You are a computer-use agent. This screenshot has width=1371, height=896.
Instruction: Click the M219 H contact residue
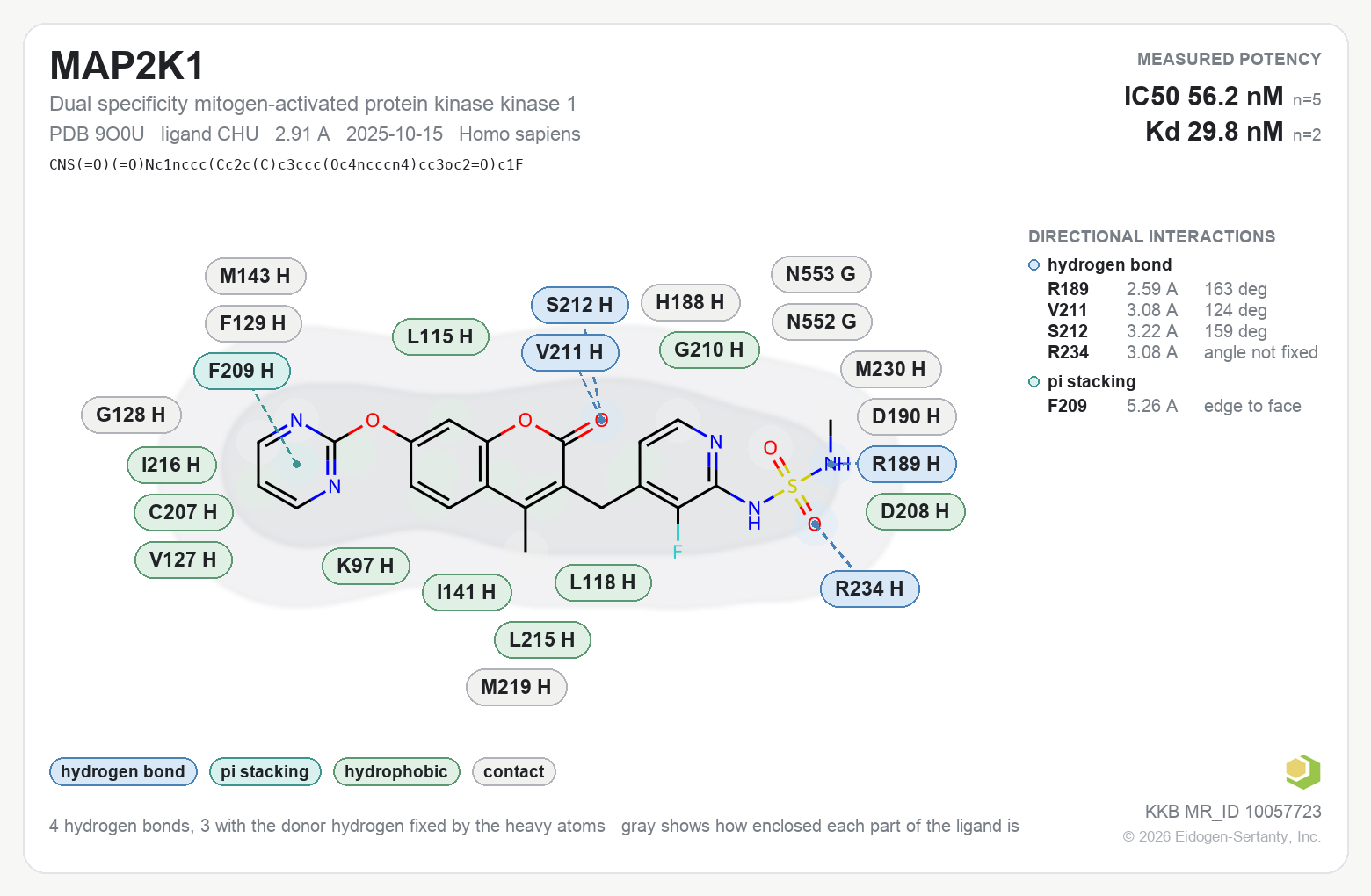[x=516, y=687]
